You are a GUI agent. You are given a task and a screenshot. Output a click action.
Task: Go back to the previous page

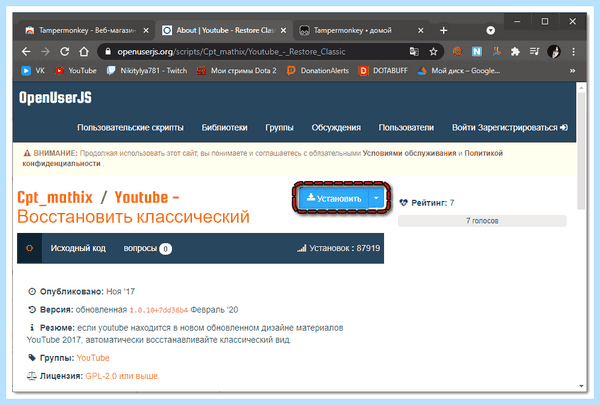point(26,51)
